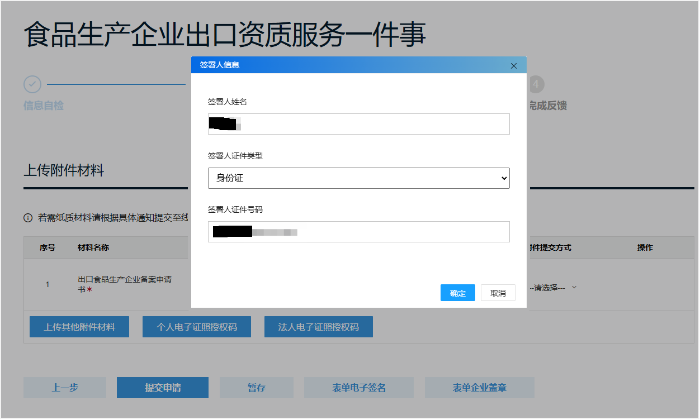Click the 信息自检 step checkmark icon
Viewport: 700px width, 420px height.
(x=32, y=84)
